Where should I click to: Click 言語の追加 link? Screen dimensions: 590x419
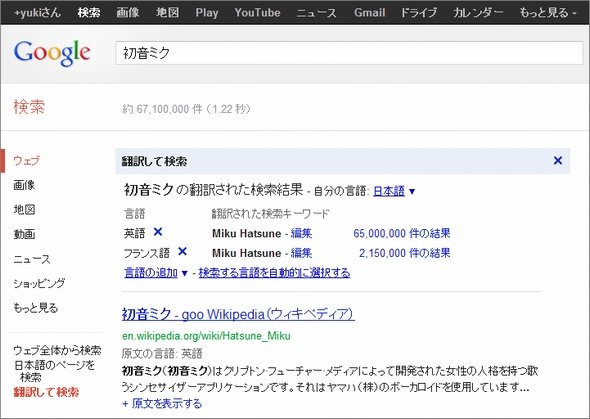(151, 272)
